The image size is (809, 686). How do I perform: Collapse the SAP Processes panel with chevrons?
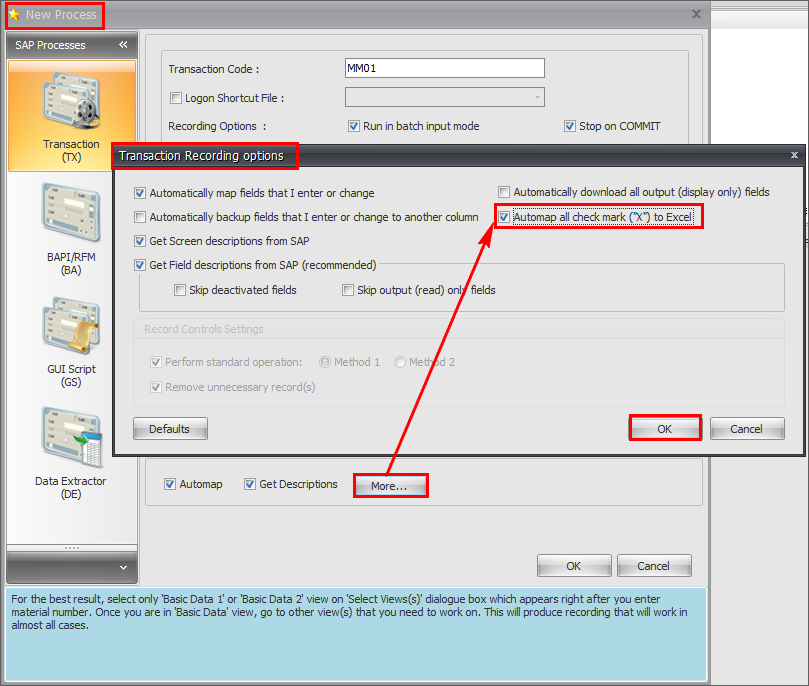point(123,45)
